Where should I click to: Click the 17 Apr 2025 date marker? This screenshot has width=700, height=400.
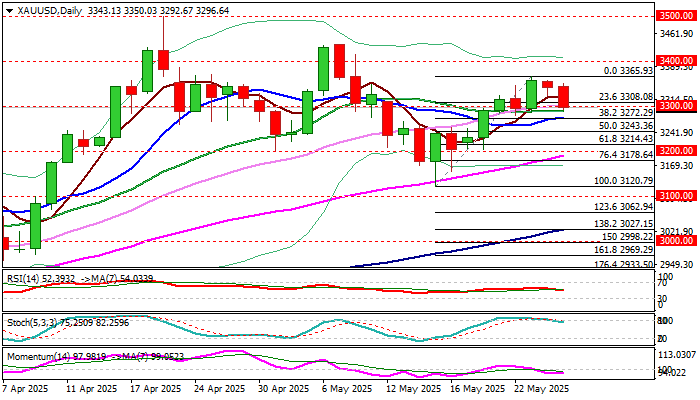click(x=156, y=389)
